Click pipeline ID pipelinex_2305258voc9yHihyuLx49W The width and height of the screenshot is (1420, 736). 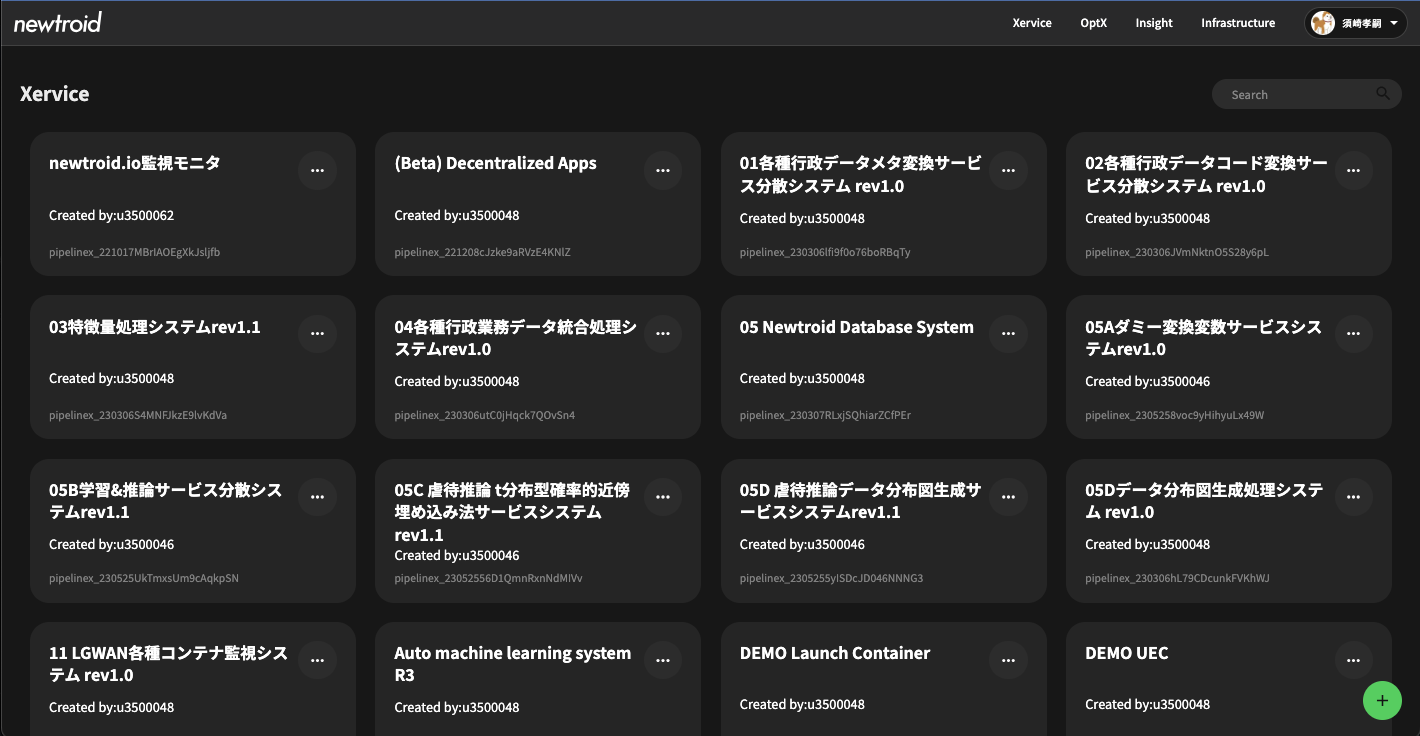point(1174,415)
